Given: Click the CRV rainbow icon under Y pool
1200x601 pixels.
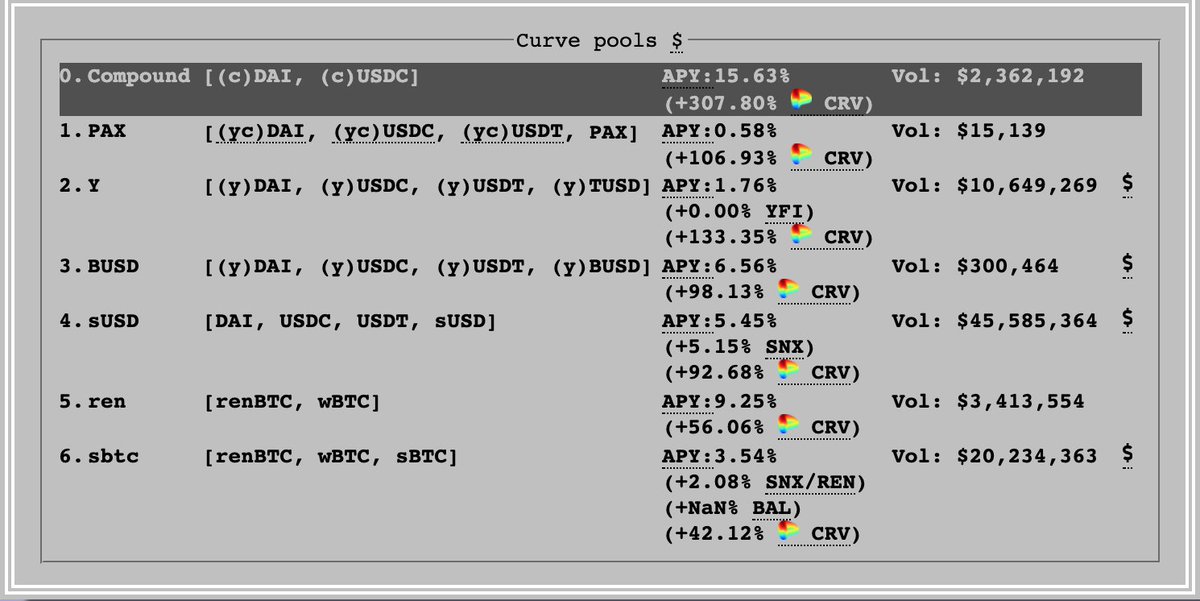Looking at the screenshot, I should click(800, 237).
